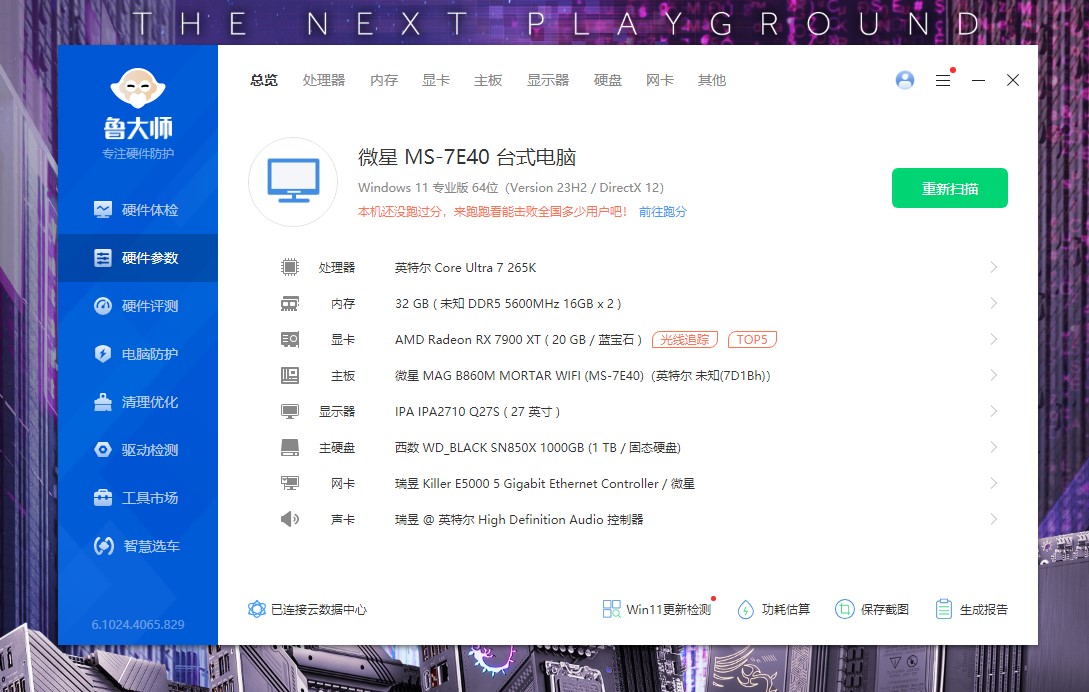The image size is (1089, 692).
Task: Switch to the 硬盘 tab
Action: (x=608, y=80)
